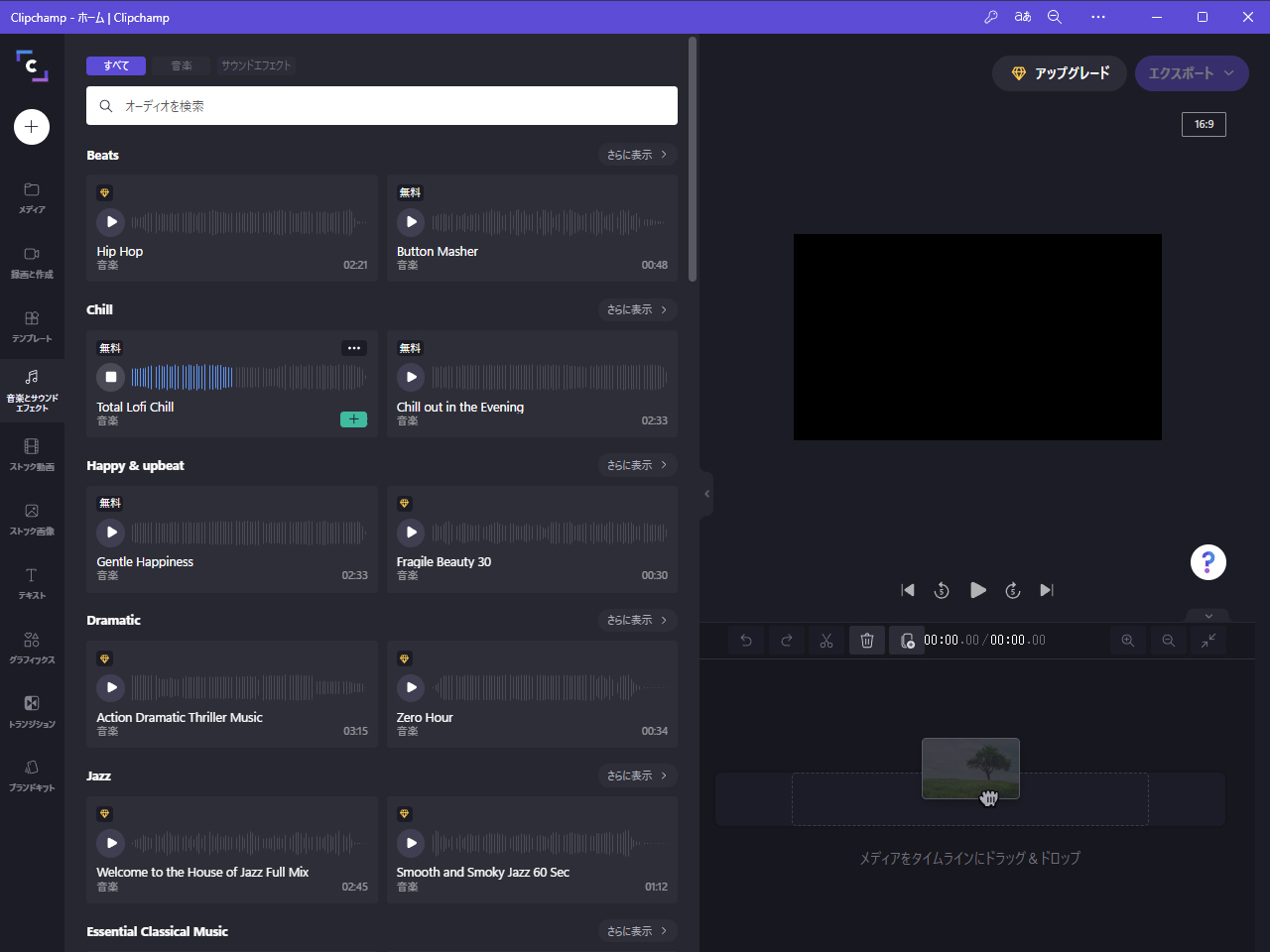Image resolution: width=1270 pixels, height=952 pixels.
Task: Select the すべて filter tab
Action: (x=116, y=65)
